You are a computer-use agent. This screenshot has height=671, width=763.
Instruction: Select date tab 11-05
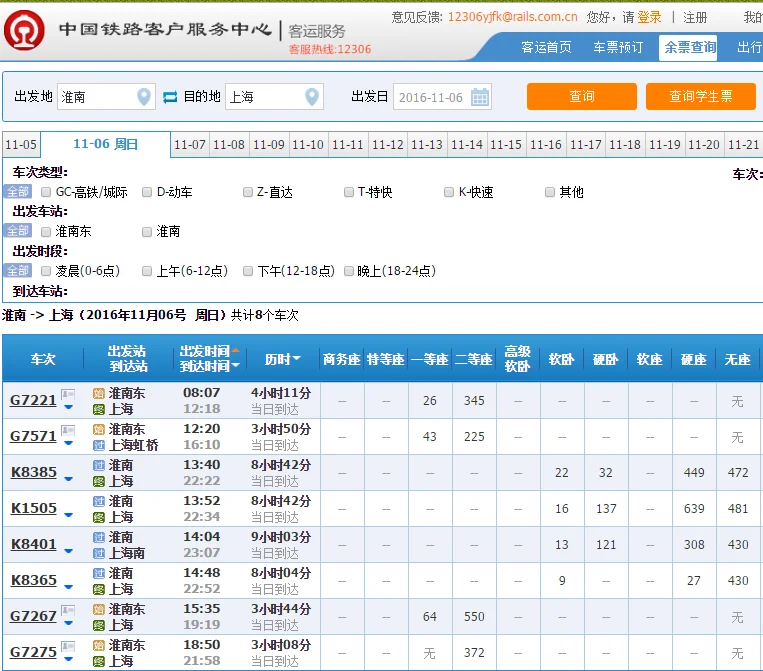[21, 145]
